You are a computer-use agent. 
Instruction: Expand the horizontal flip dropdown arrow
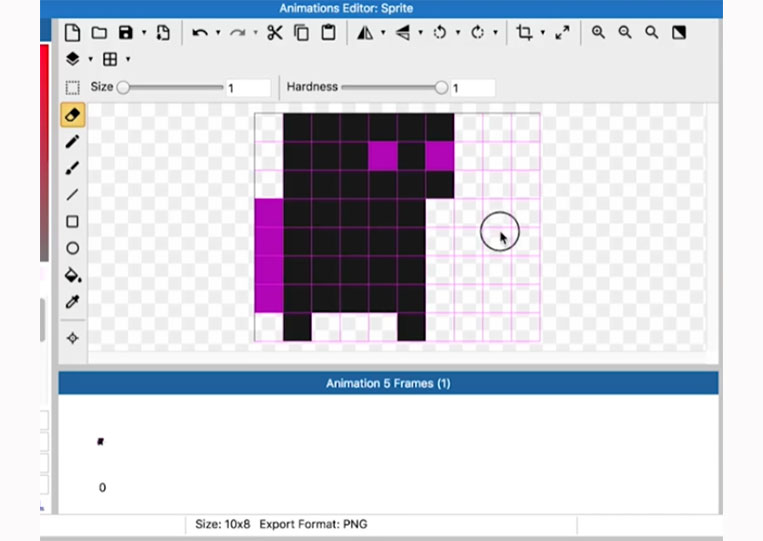(383, 33)
